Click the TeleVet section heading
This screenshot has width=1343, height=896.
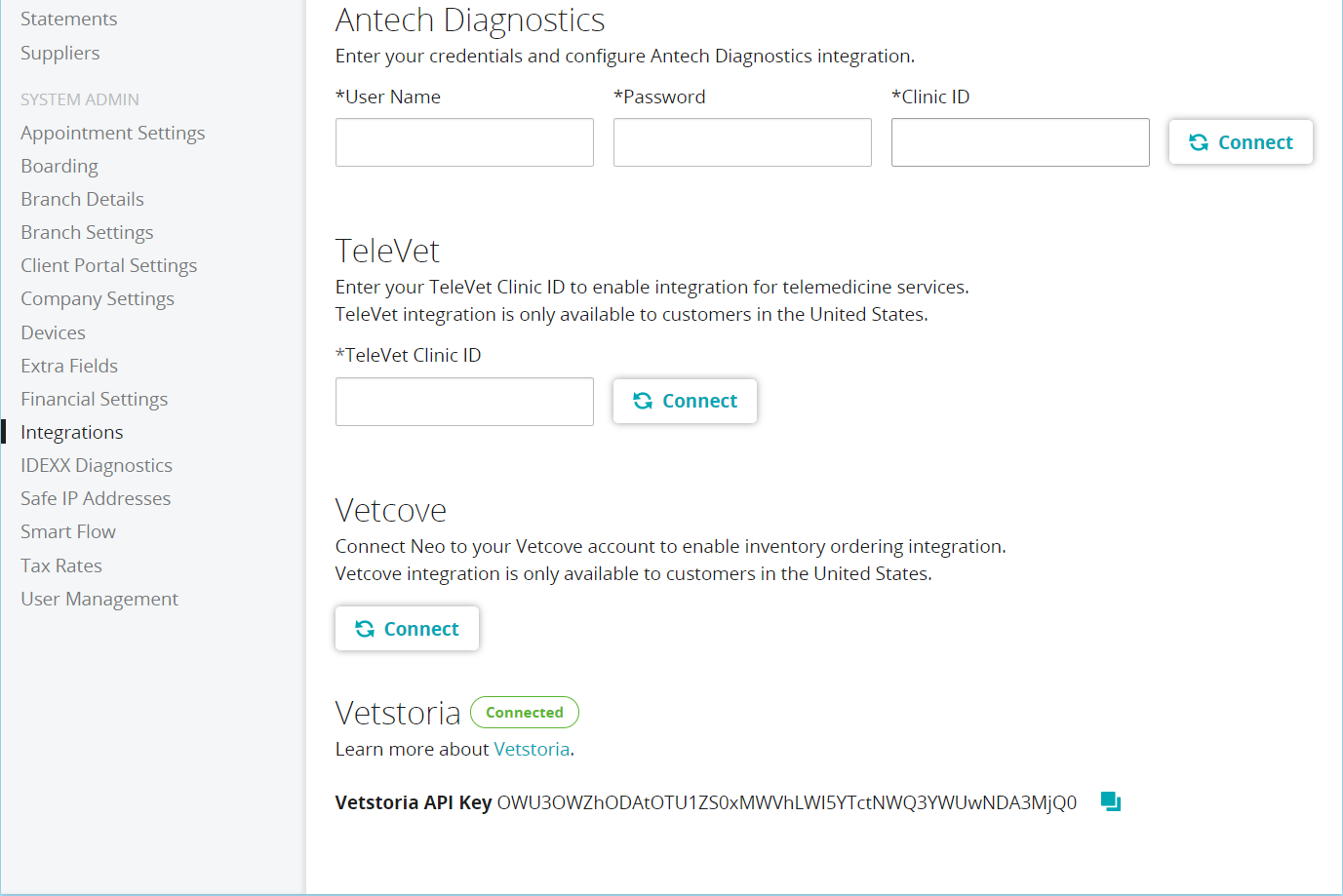click(x=387, y=251)
